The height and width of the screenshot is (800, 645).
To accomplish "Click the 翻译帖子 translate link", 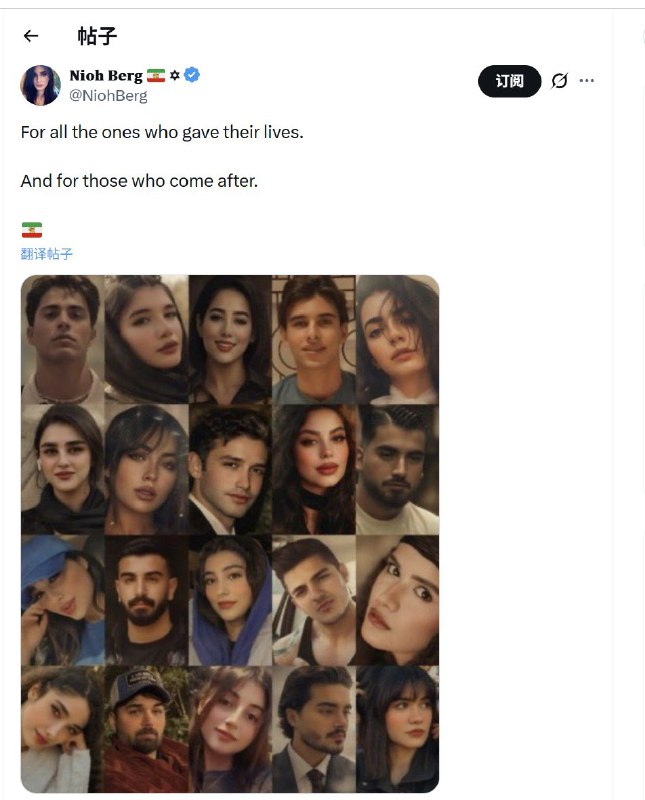I will point(46,254).
